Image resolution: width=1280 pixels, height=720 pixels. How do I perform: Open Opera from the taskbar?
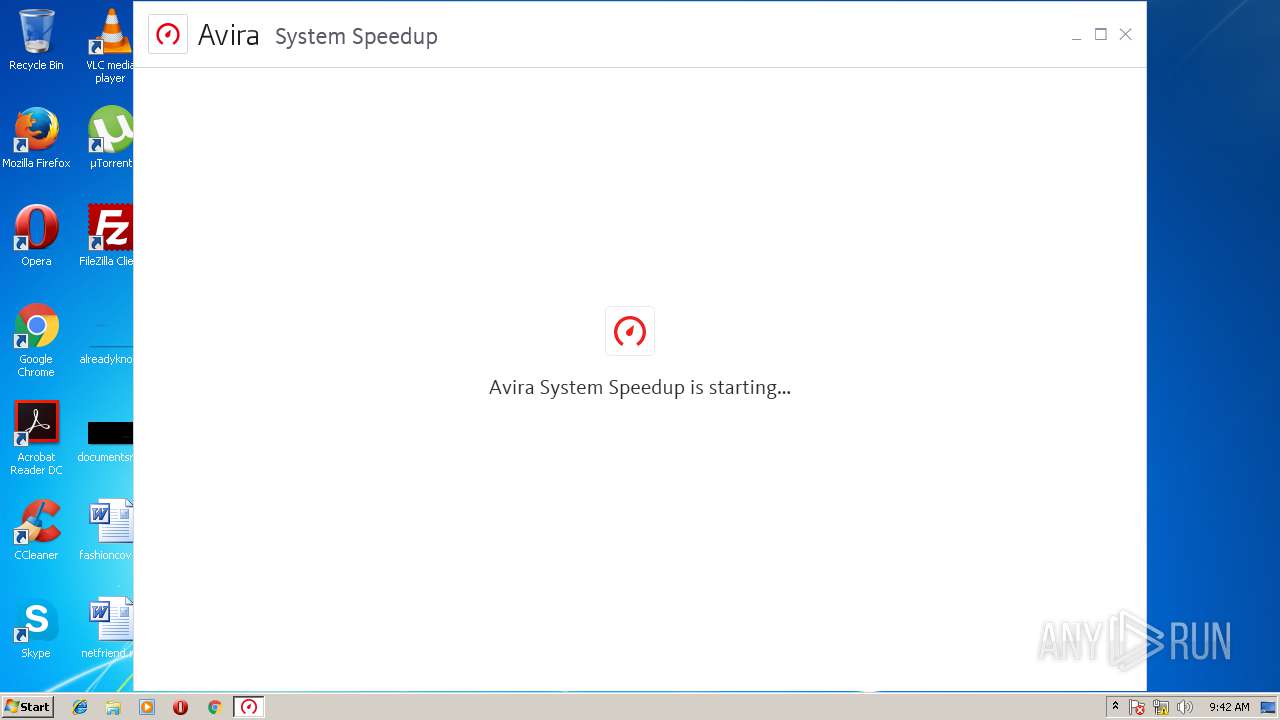click(x=180, y=707)
